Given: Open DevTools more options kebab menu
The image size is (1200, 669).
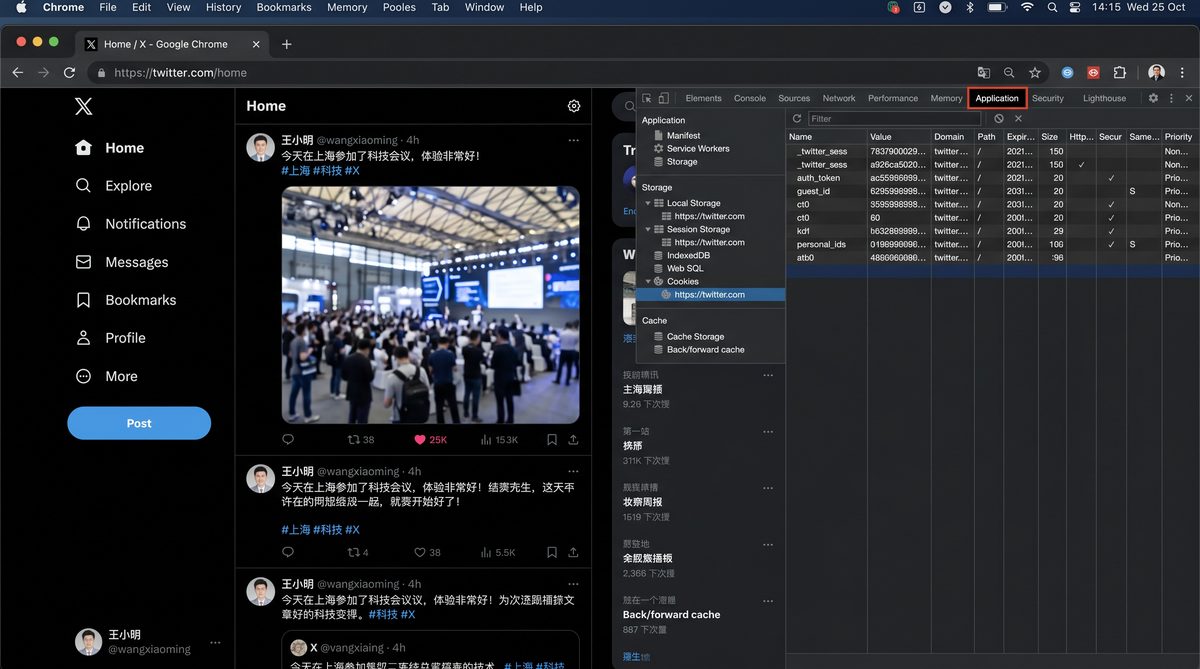Looking at the screenshot, I should pyautogui.click(x=1171, y=98).
